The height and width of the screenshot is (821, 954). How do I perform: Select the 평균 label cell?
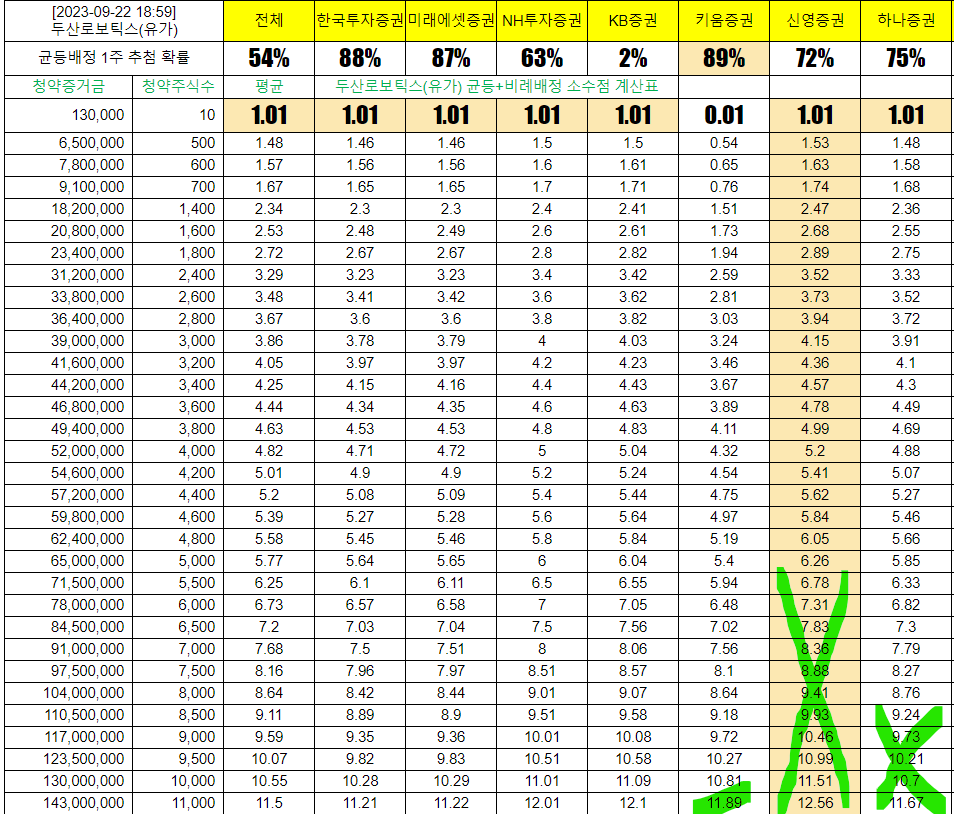point(269,86)
